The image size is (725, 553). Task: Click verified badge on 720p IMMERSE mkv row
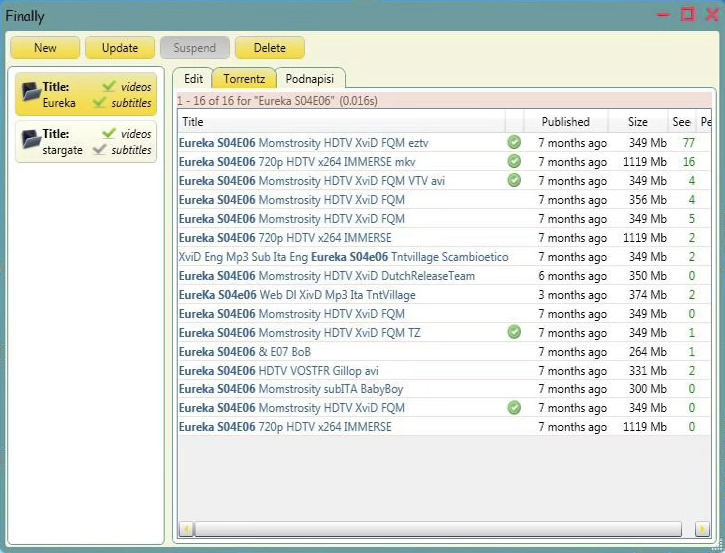tap(514, 161)
